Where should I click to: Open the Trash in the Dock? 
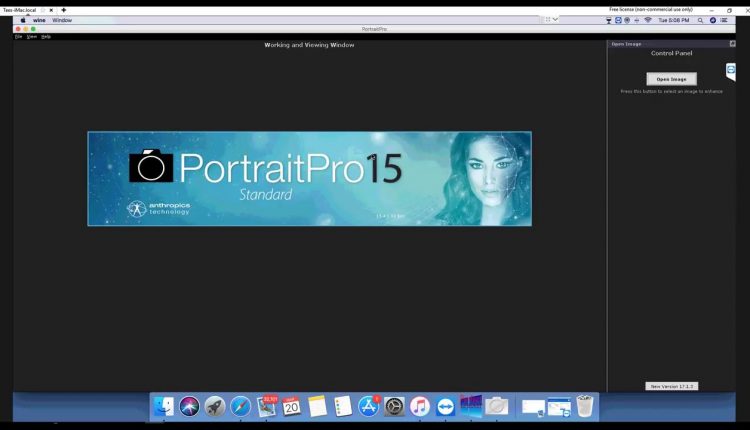(585, 406)
